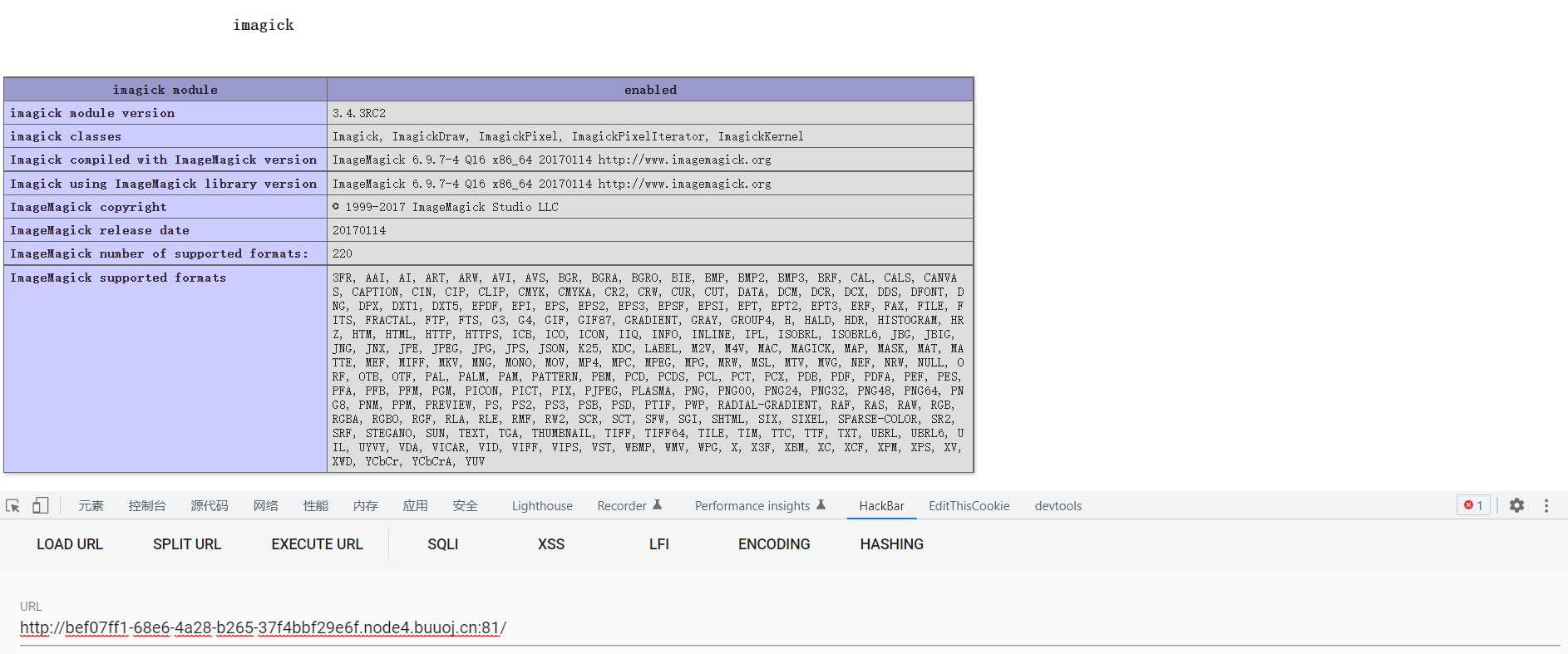Click the SPLIT URL button
Image resolution: width=1568 pixels, height=654 pixels.
pyautogui.click(x=187, y=544)
